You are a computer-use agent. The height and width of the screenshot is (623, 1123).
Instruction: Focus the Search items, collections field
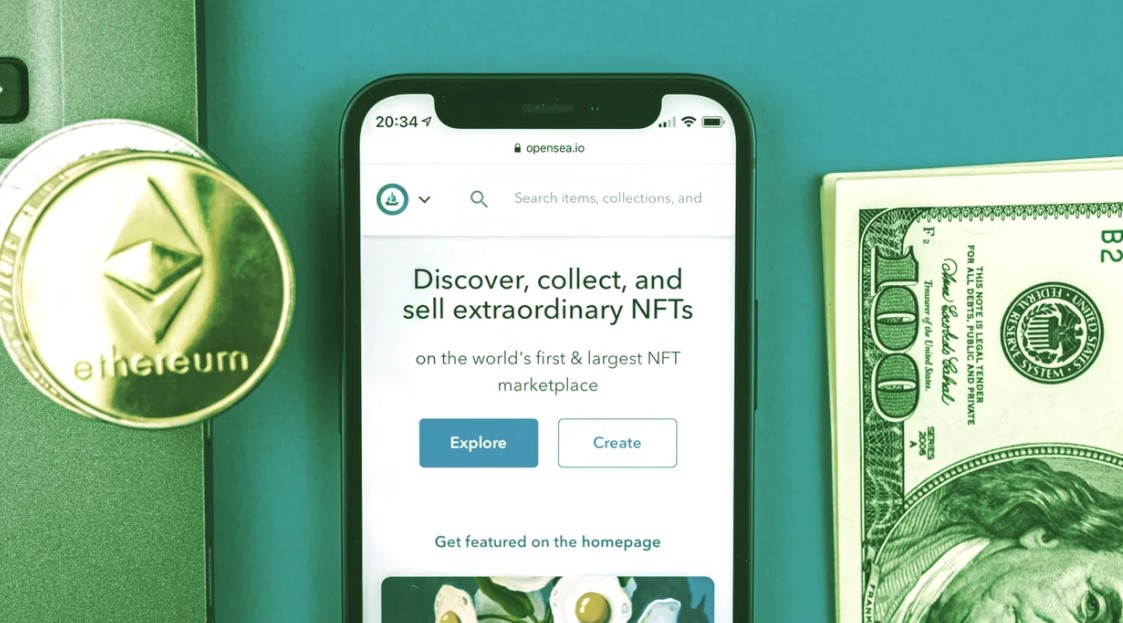pyautogui.click(x=588, y=198)
